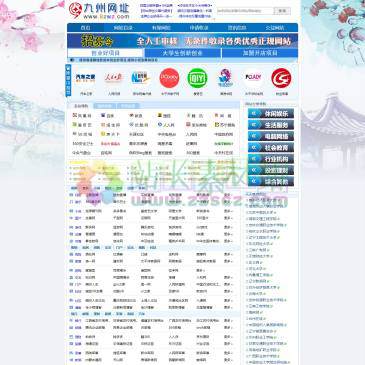Select the 加盟开店项目 banner tab

(x=260, y=53)
